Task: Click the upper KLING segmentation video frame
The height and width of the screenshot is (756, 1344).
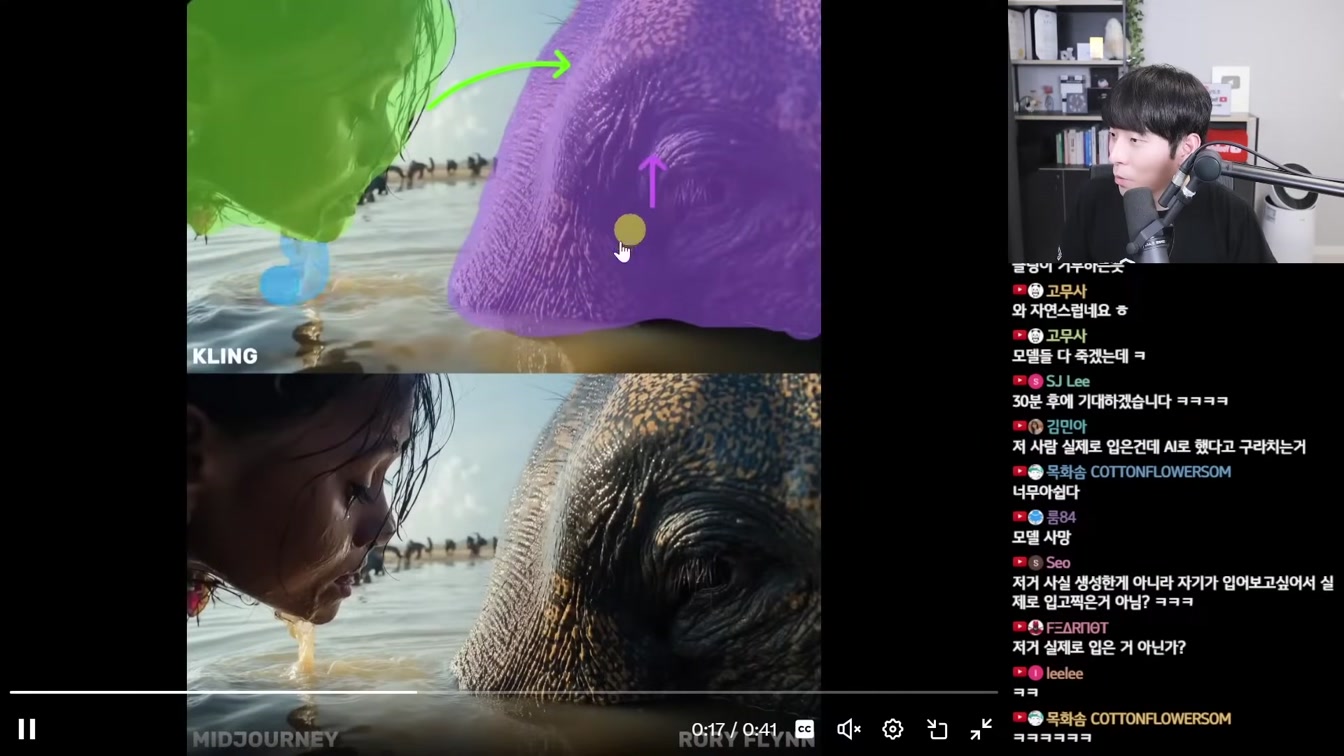Action: 504,186
